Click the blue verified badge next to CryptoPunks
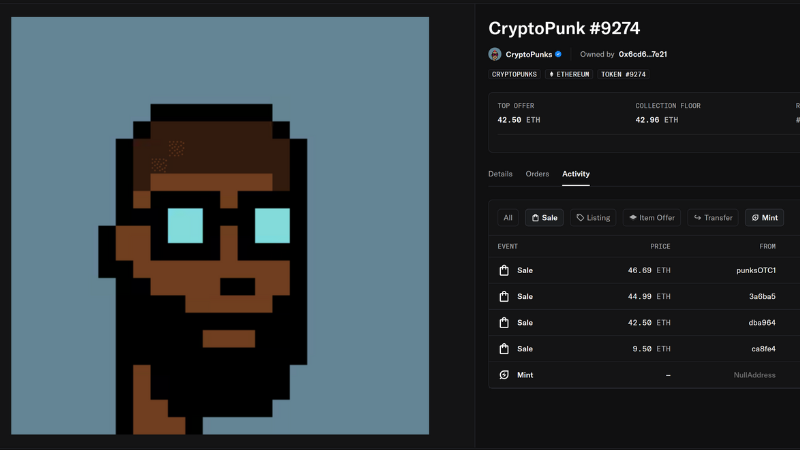The image size is (800, 450). (558, 54)
